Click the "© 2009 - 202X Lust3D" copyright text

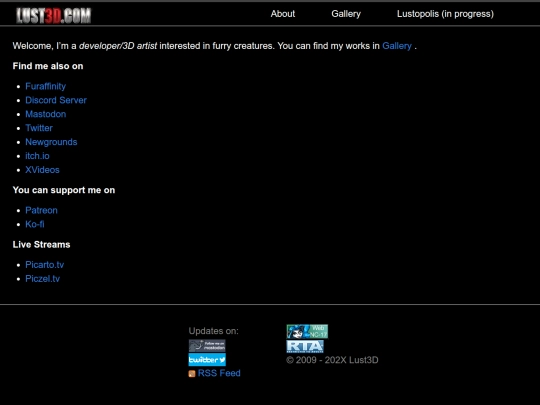click(332, 360)
